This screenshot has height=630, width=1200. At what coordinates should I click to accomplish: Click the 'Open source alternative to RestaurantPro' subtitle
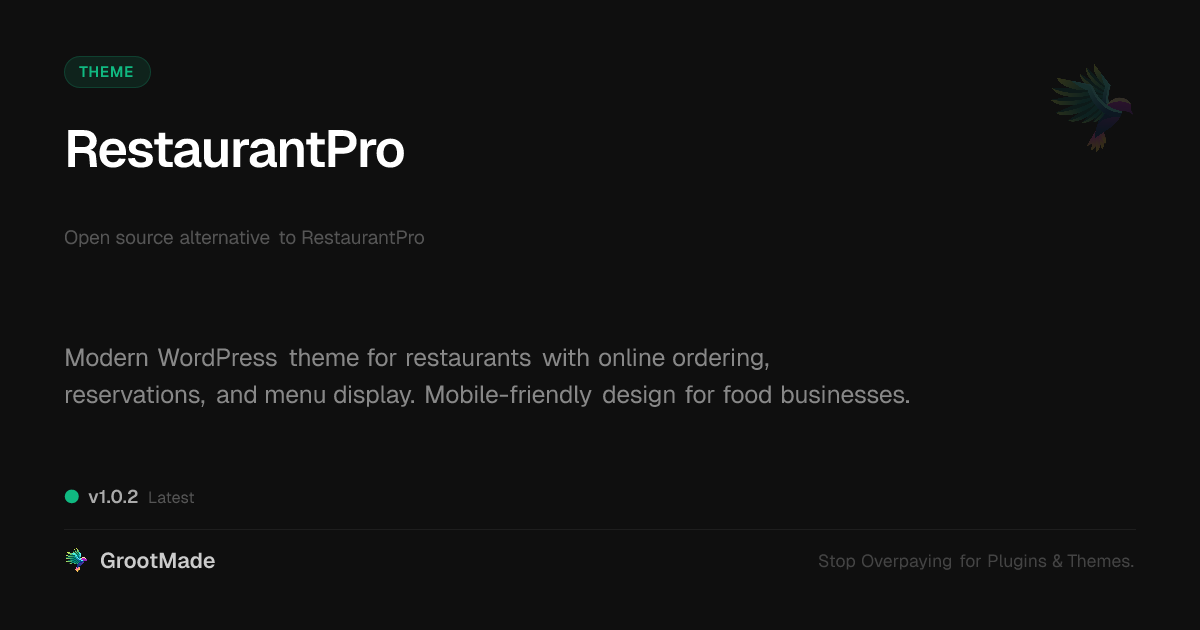pyautogui.click(x=244, y=238)
